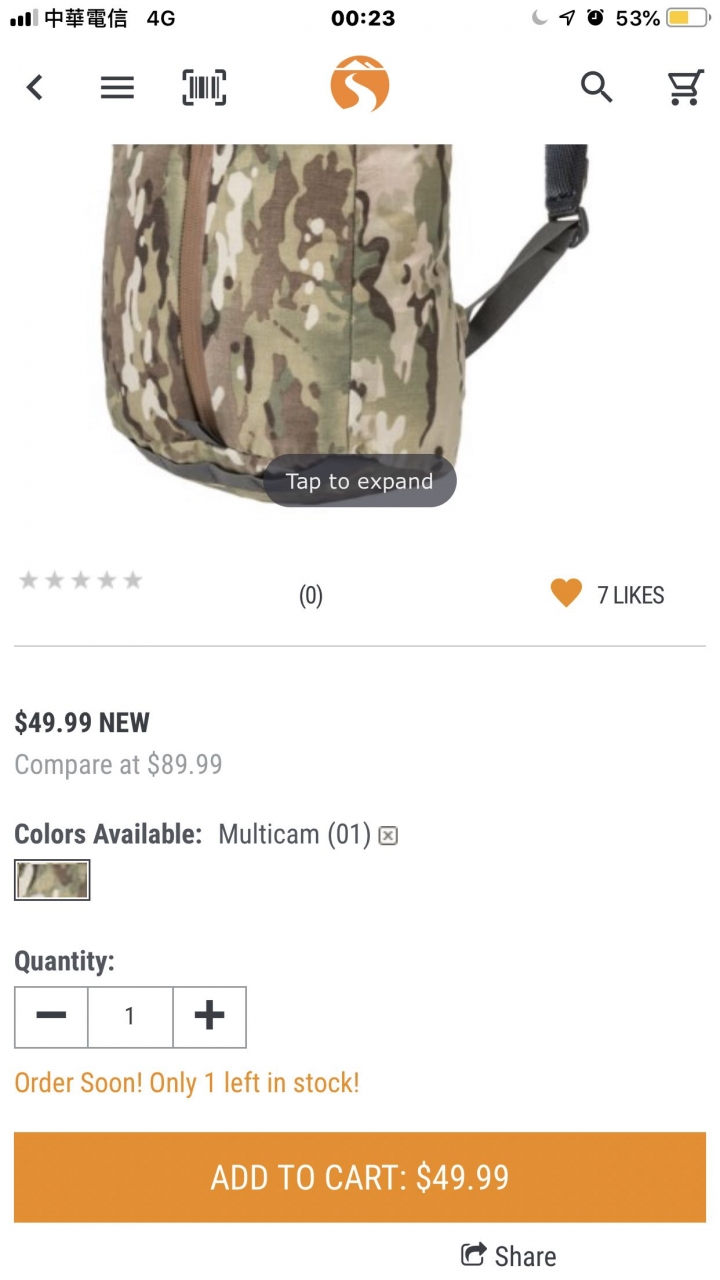Open the 7 LIKES text

tap(630, 595)
